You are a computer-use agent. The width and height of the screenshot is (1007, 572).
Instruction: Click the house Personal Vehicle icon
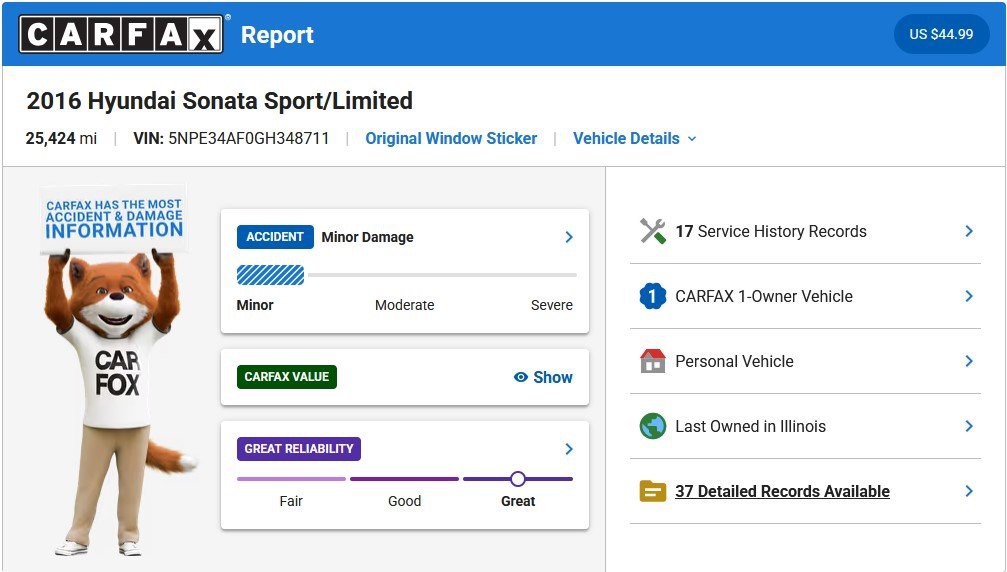tap(652, 361)
